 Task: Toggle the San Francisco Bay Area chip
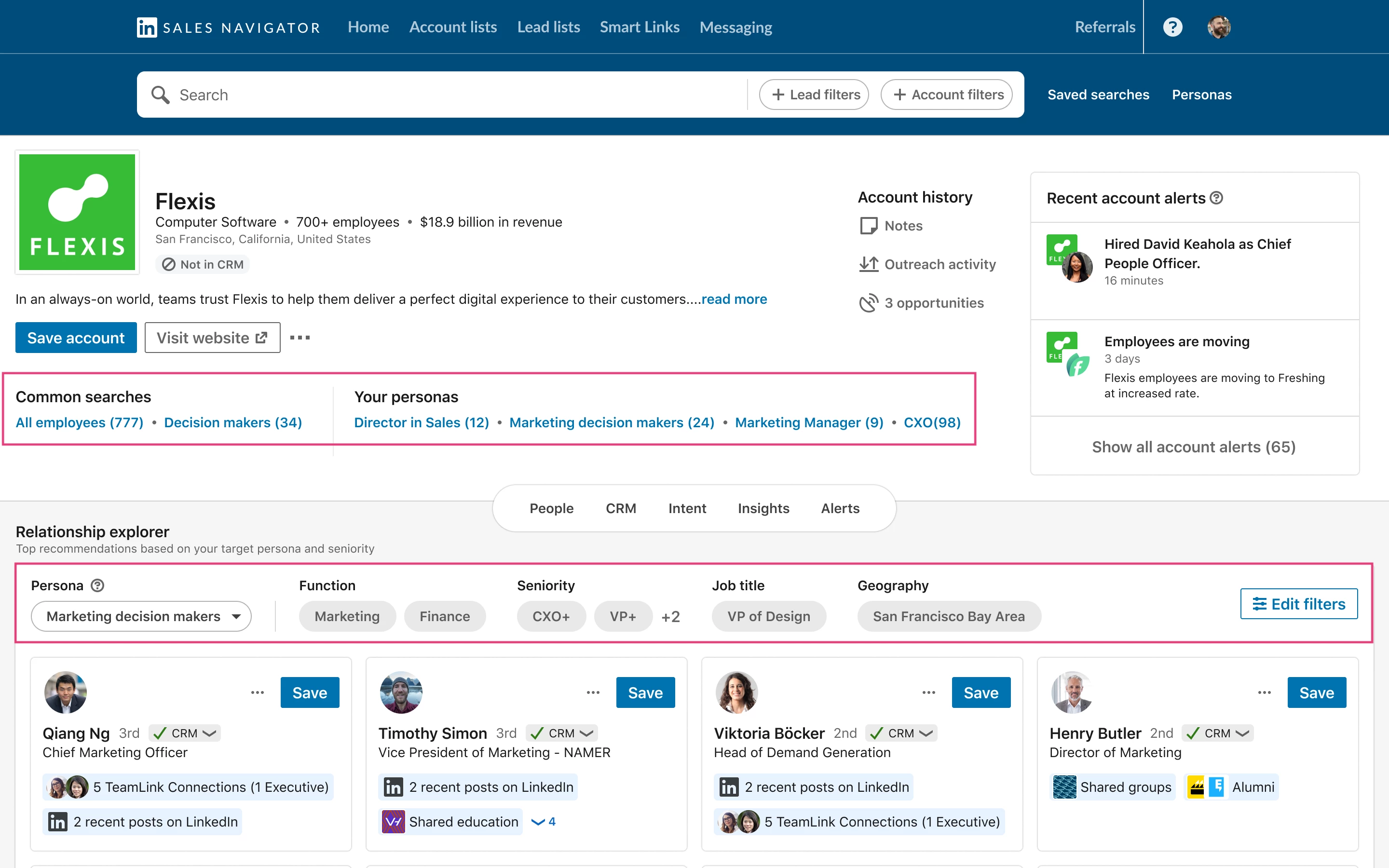[948, 616]
